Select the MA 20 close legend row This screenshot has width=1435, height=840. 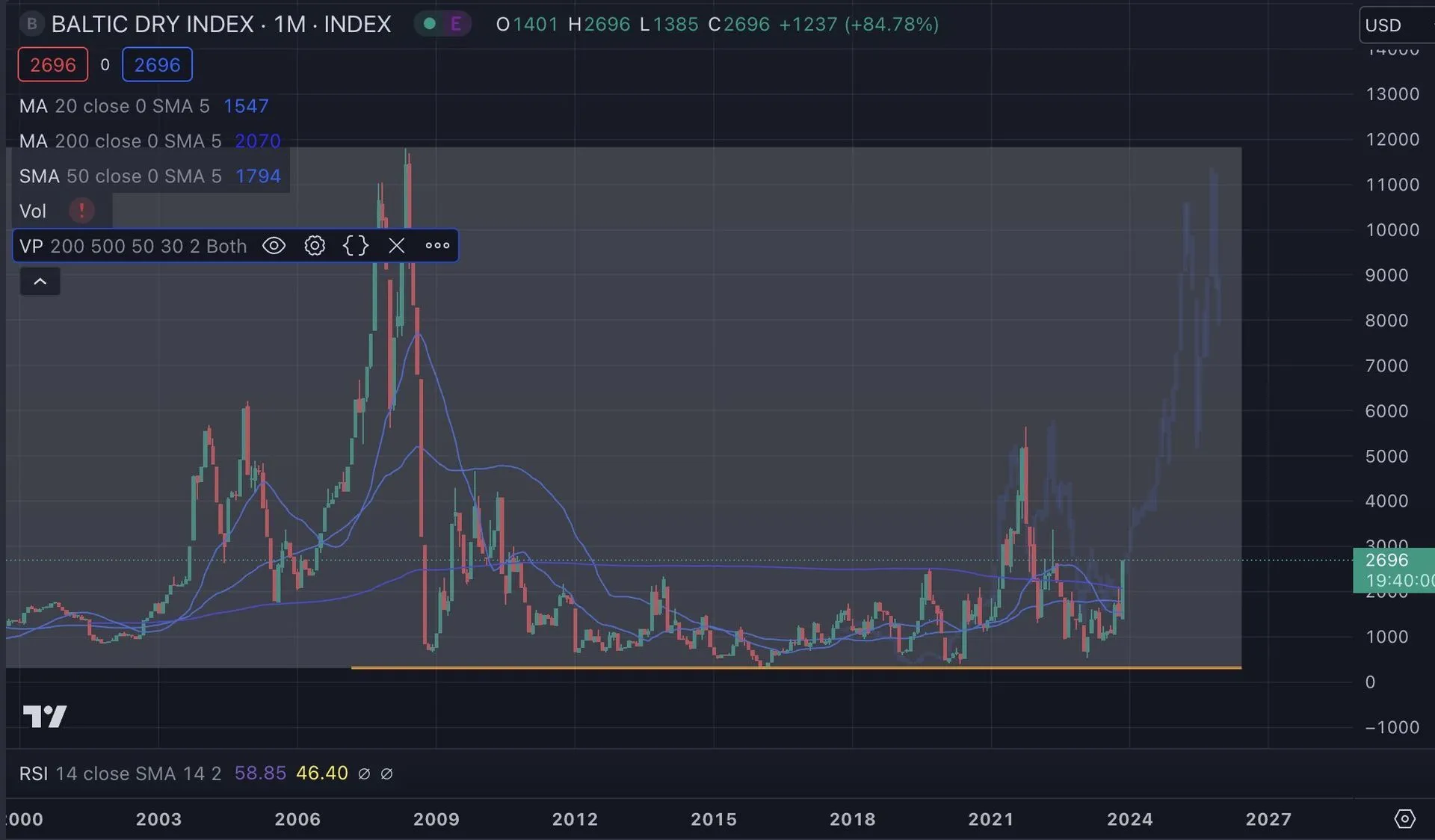point(144,106)
